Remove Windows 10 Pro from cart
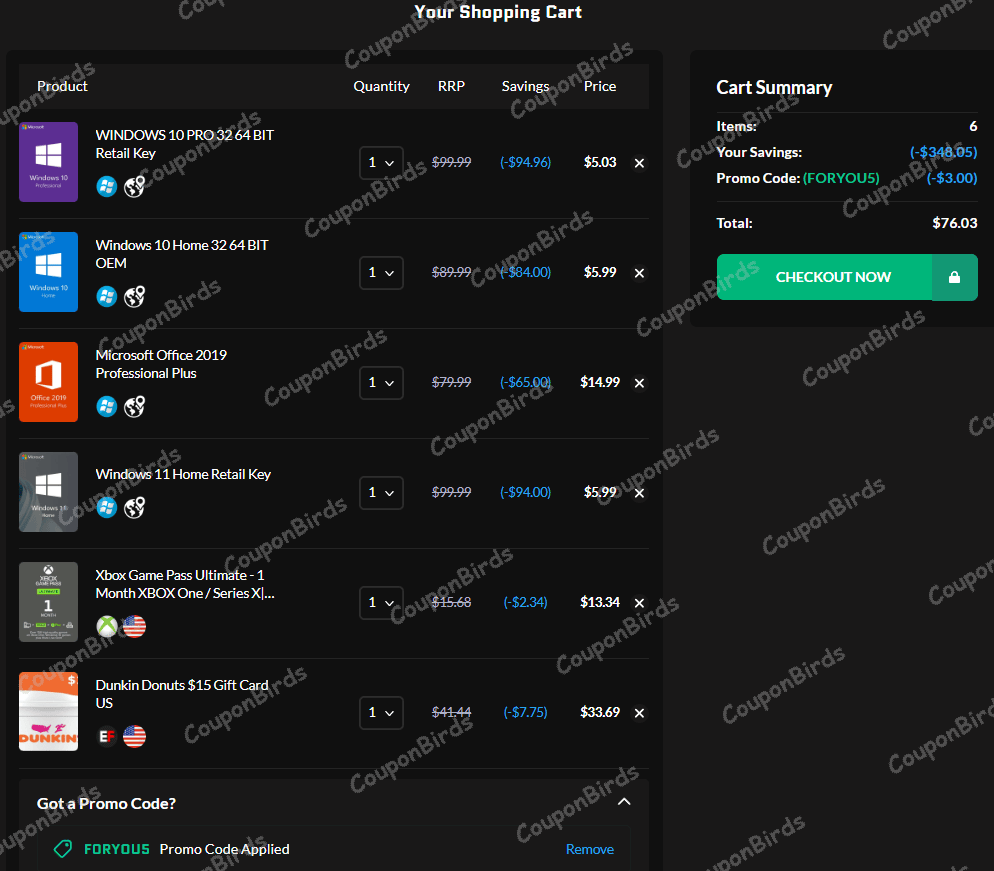The height and width of the screenshot is (871, 994). click(639, 163)
